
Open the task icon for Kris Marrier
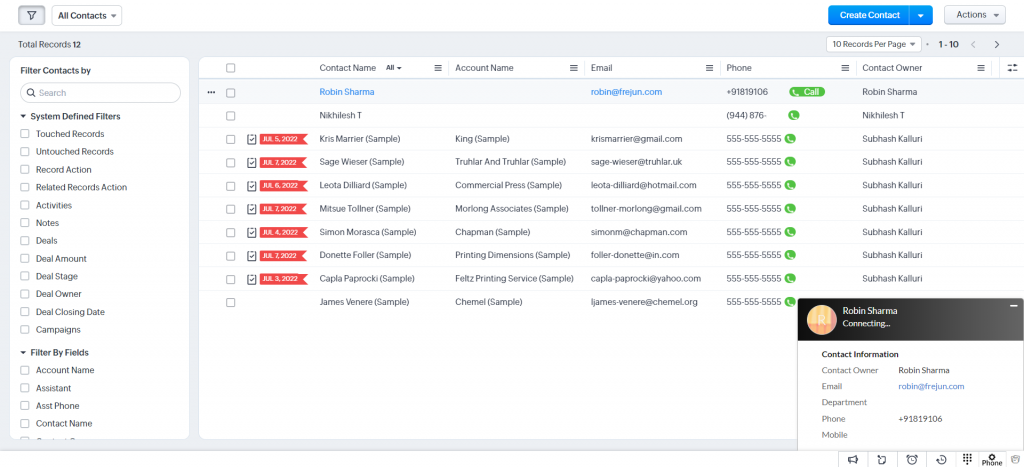coord(251,139)
